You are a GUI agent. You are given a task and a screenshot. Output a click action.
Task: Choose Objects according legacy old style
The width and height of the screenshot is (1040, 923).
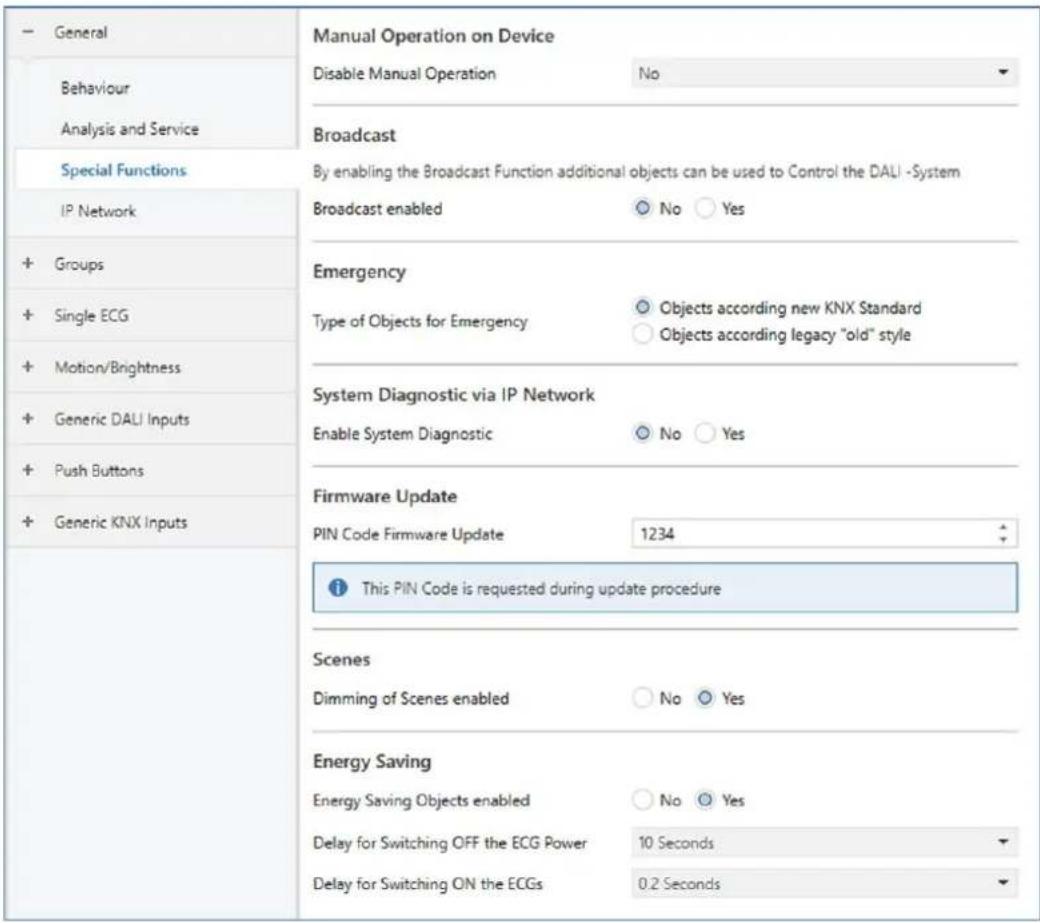[x=643, y=334]
